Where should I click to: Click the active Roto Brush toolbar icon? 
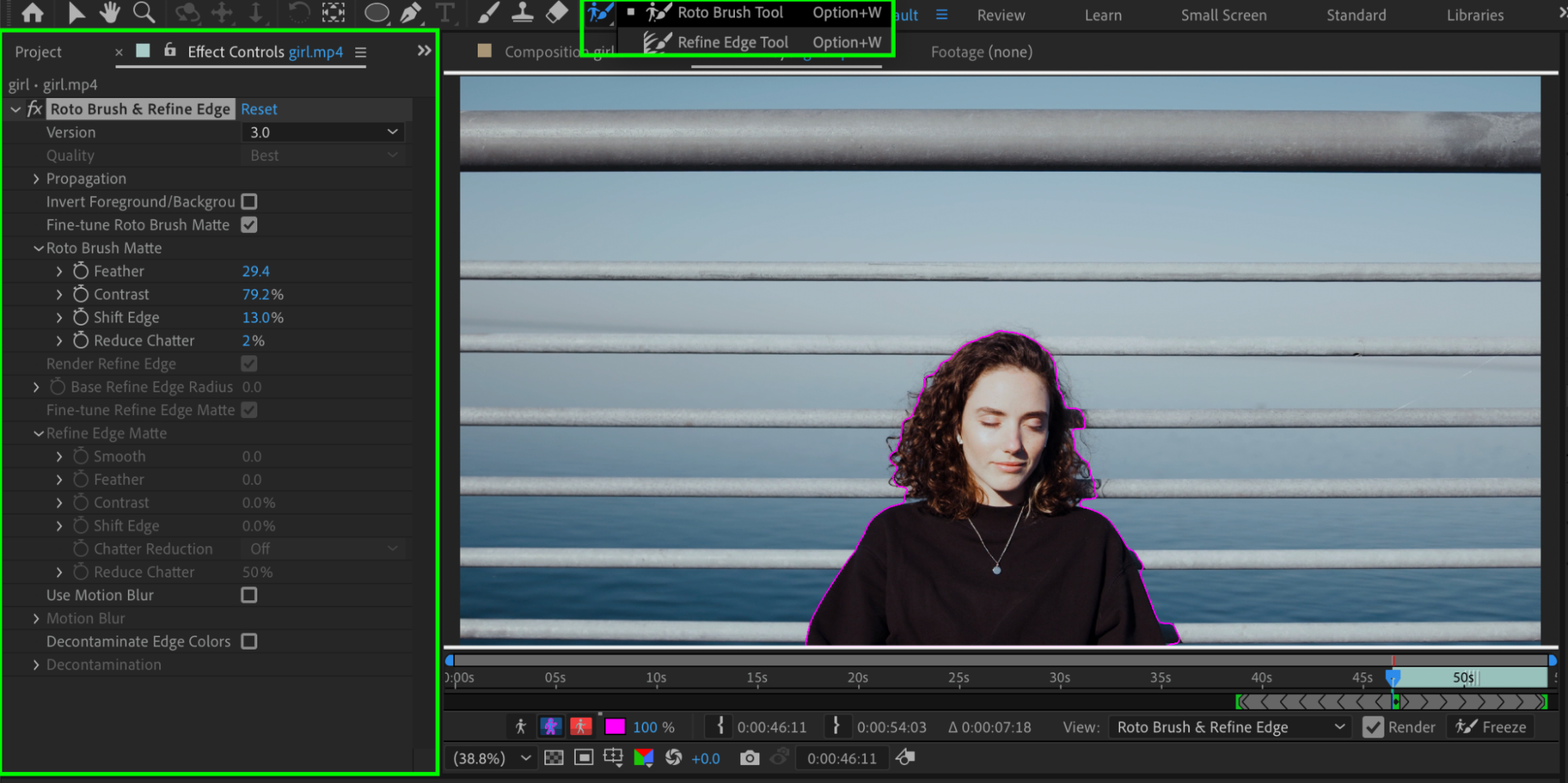click(x=600, y=13)
